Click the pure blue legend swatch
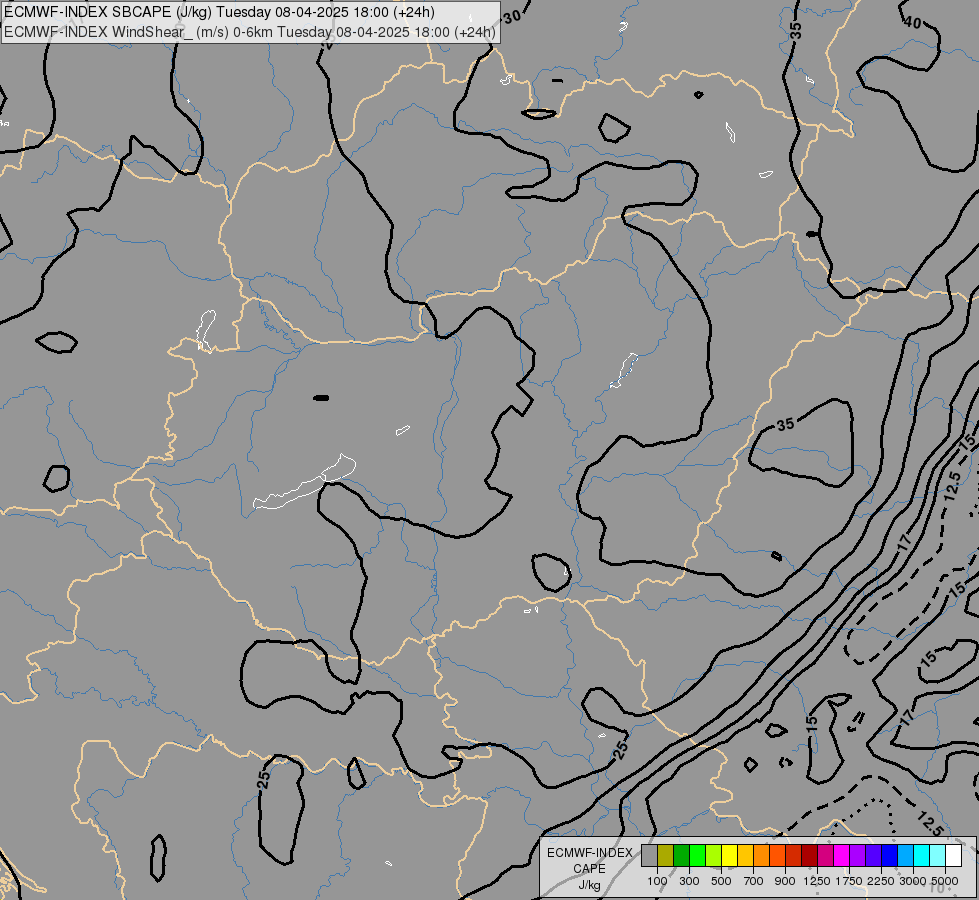 889,856
